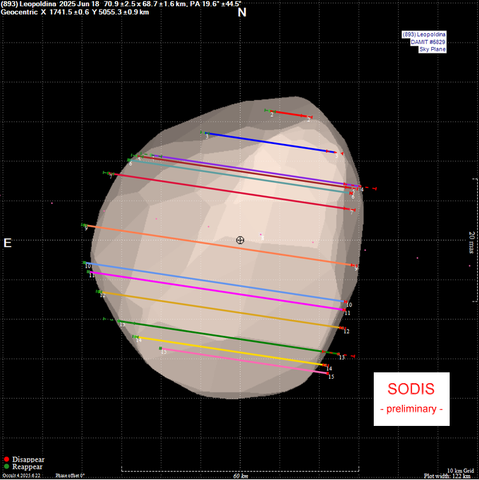Image resolution: width=479 pixels, height=480 pixels.
Task: Click the 10 km Grid text
Action: 460,471
